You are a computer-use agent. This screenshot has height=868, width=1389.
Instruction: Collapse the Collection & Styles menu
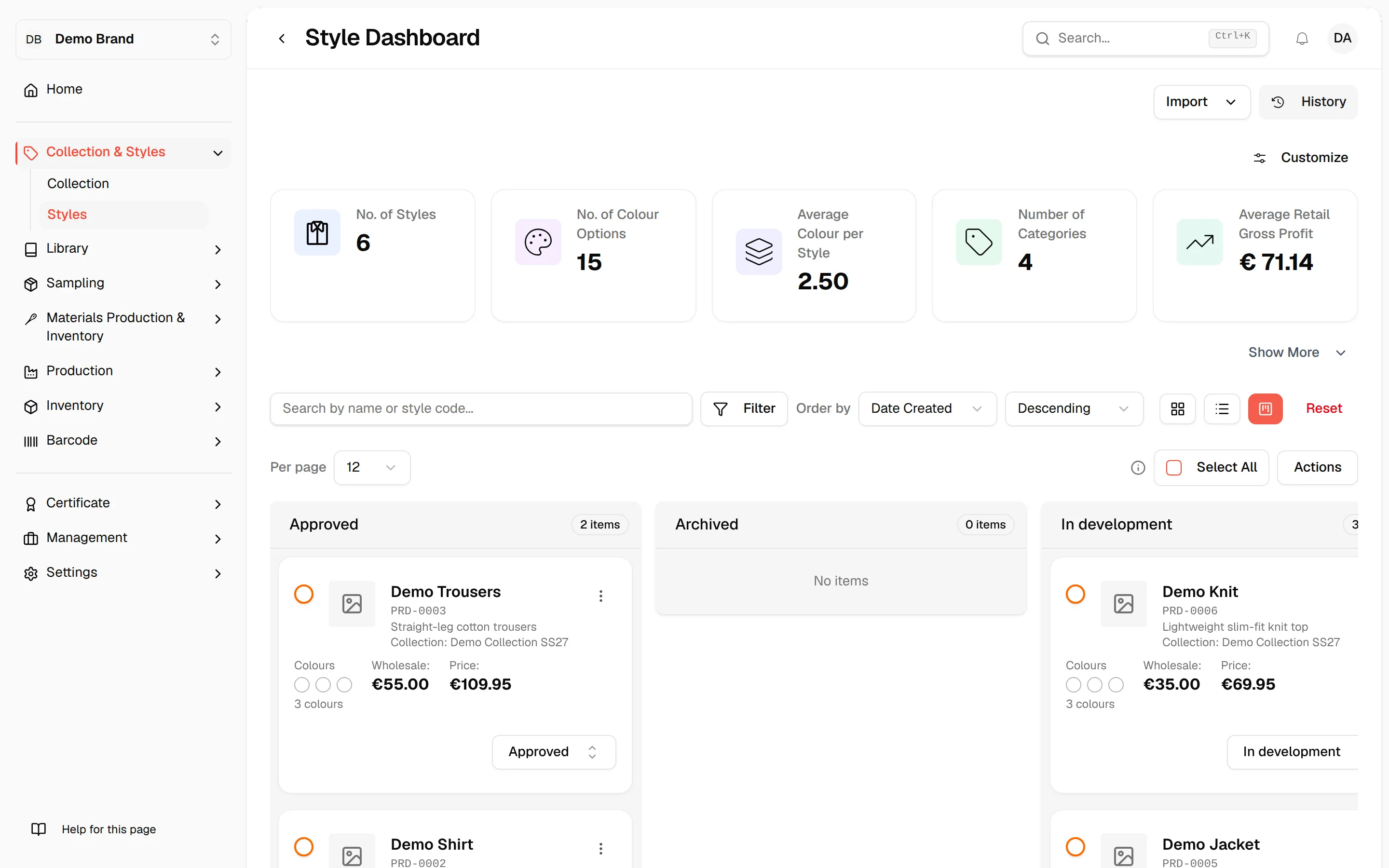123,153
